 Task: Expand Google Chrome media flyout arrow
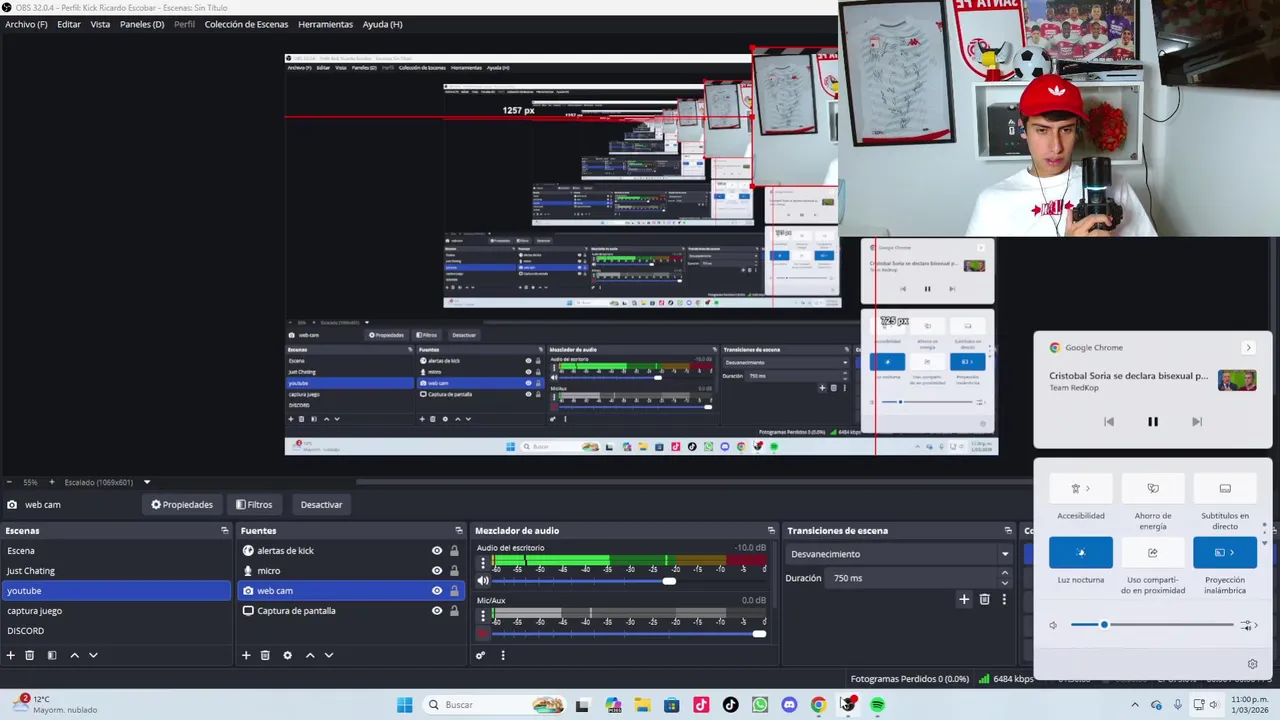click(x=1248, y=348)
